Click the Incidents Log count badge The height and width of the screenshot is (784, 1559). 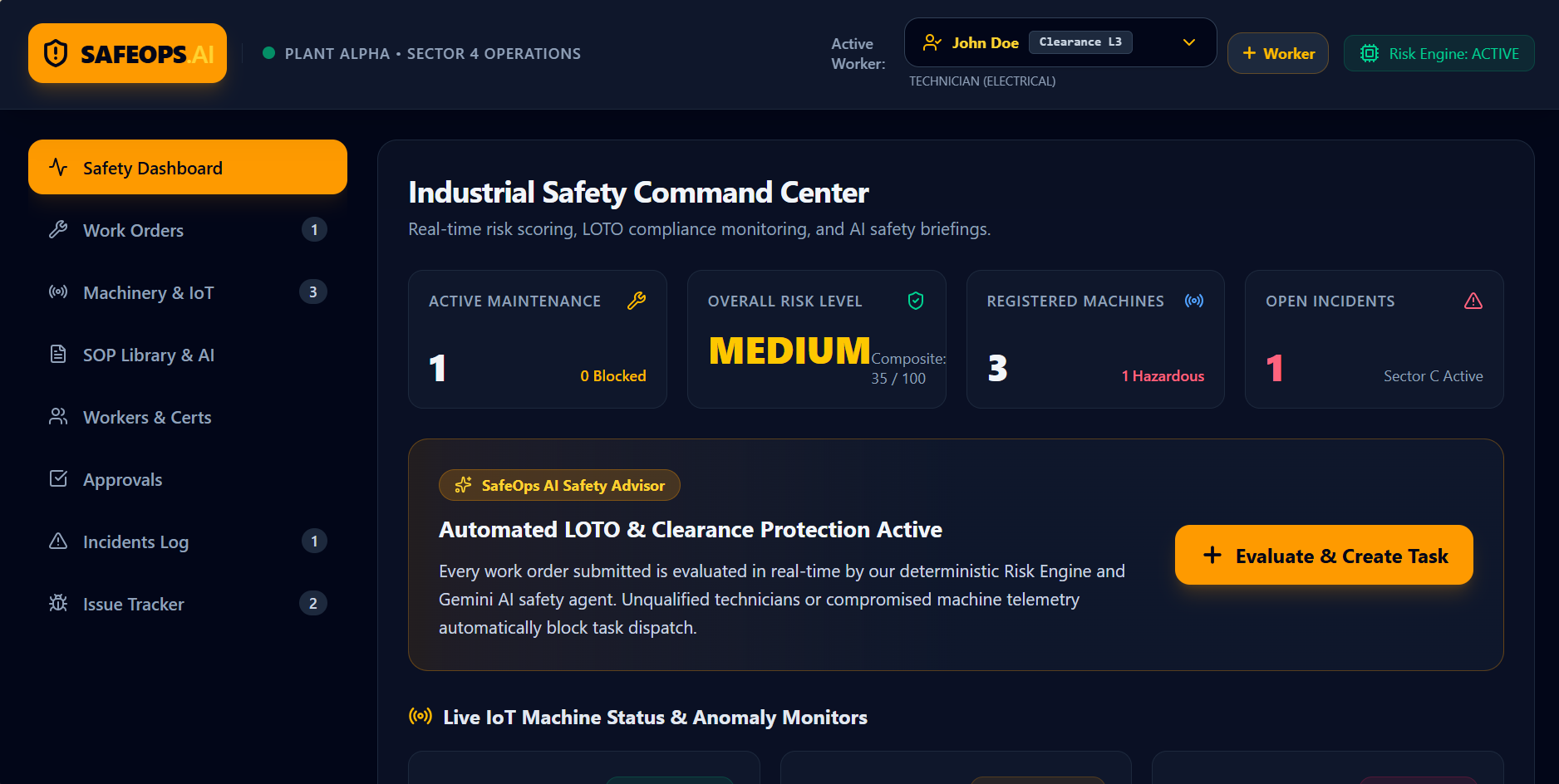coord(314,541)
